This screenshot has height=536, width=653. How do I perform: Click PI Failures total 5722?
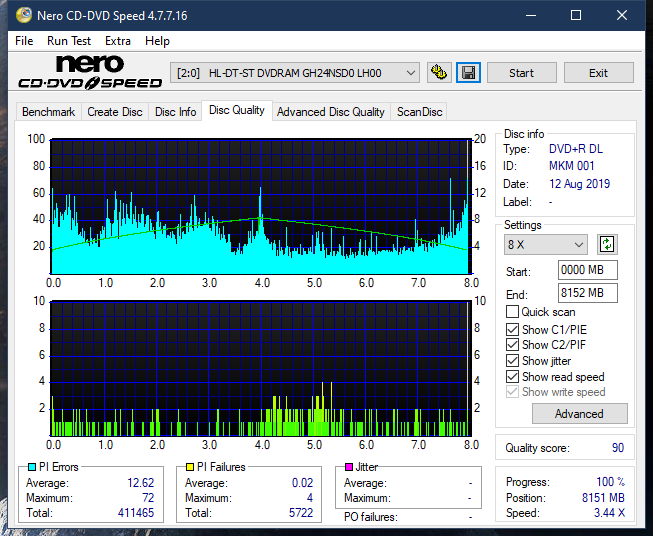[x=301, y=513]
